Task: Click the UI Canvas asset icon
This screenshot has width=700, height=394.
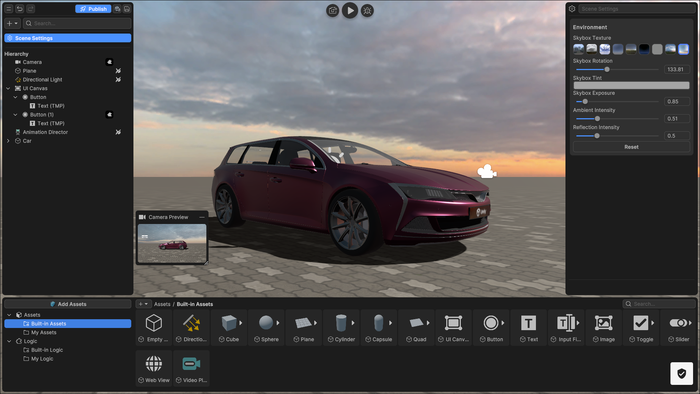Action: [x=453, y=323]
